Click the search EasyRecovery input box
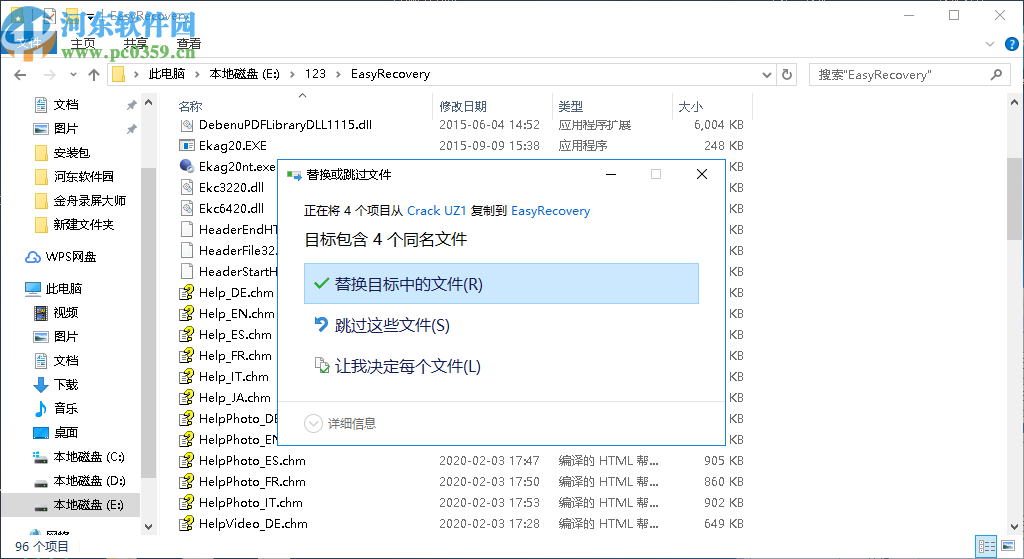This screenshot has height=559, width=1024. [901, 74]
